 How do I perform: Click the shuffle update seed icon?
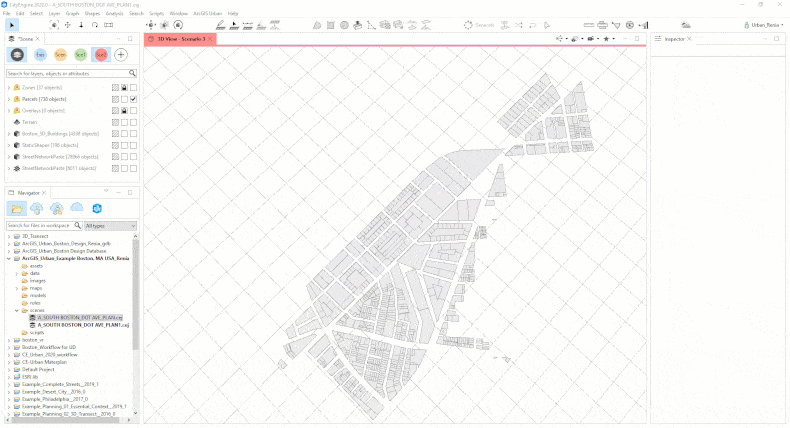click(519, 25)
